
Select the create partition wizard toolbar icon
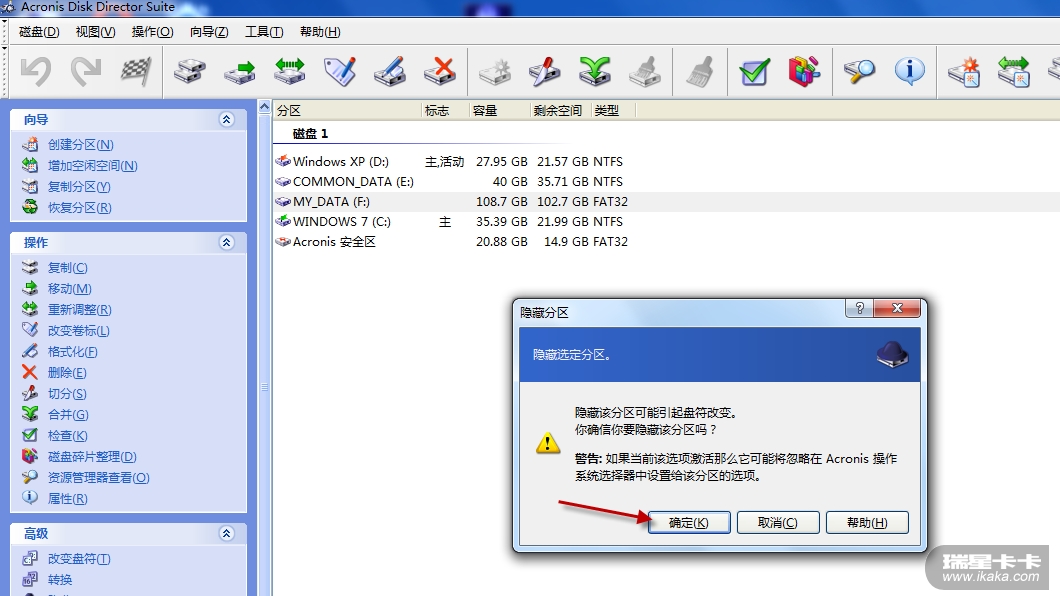(964, 71)
